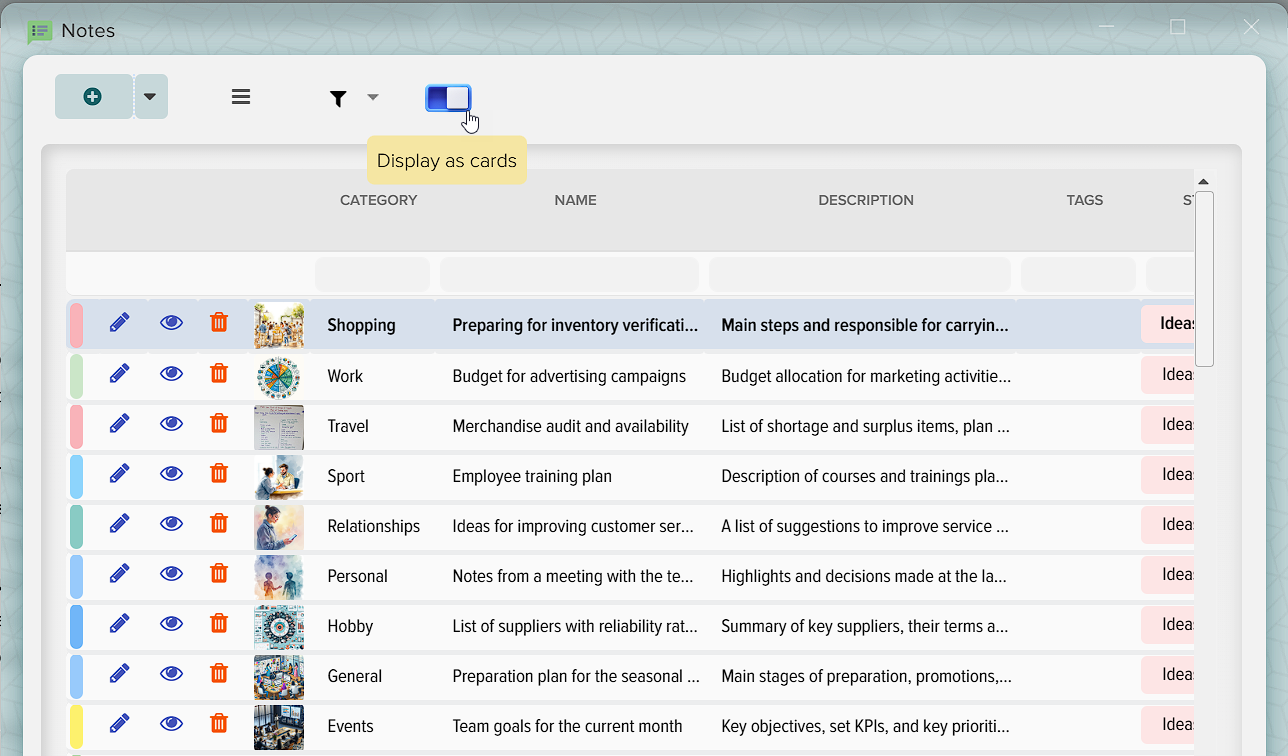Edit the Travel note with pencil icon
1288x756 pixels.
(x=120, y=423)
